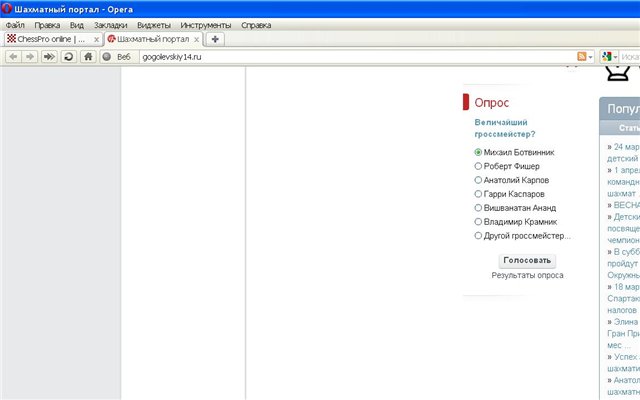Select Михаил Ботвинник radio option
The height and width of the screenshot is (400, 640).
479,152
